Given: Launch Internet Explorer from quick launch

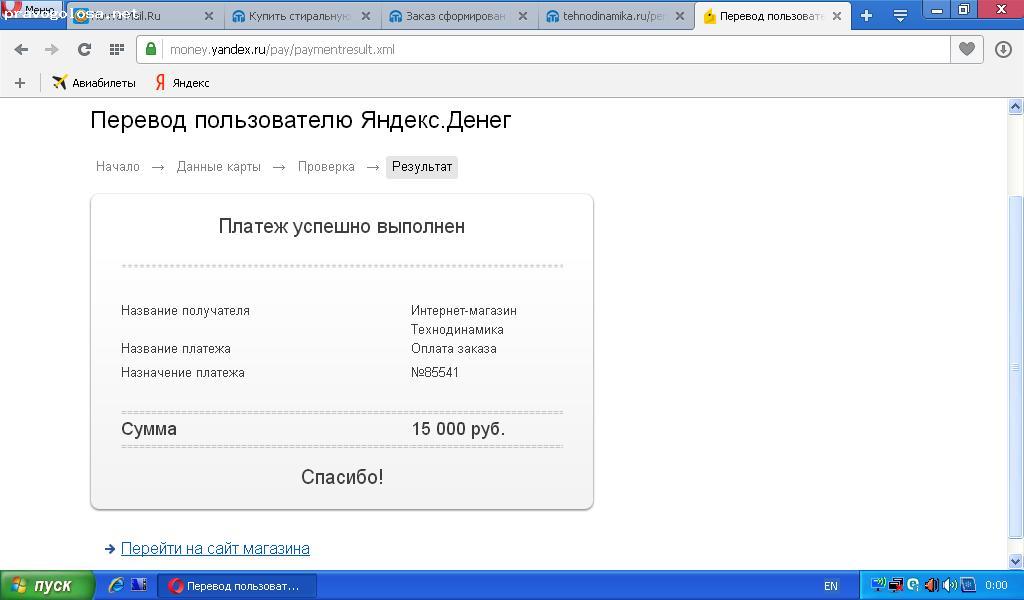Looking at the screenshot, I should (x=116, y=585).
